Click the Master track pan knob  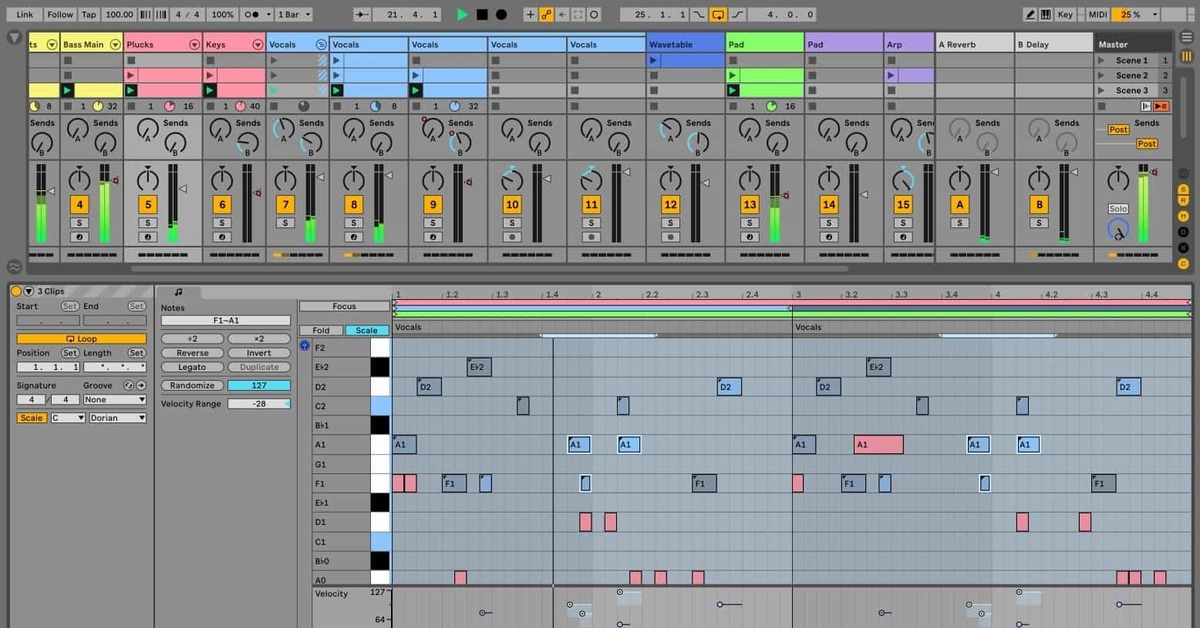(1117, 179)
